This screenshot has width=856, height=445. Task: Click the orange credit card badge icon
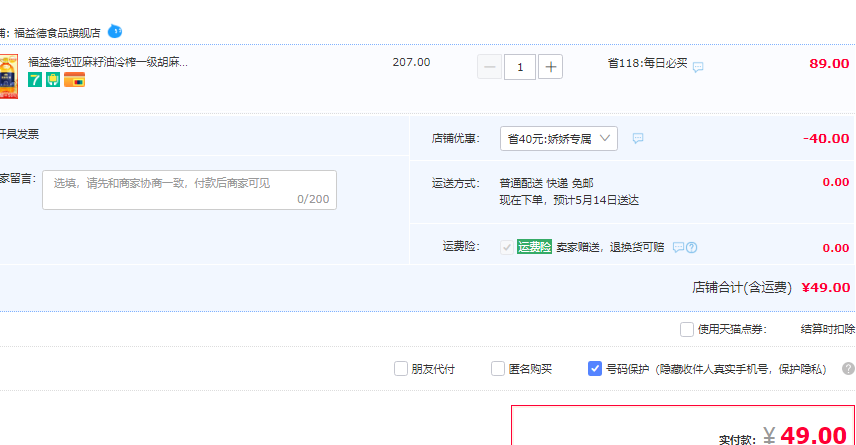(x=74, y=80)
